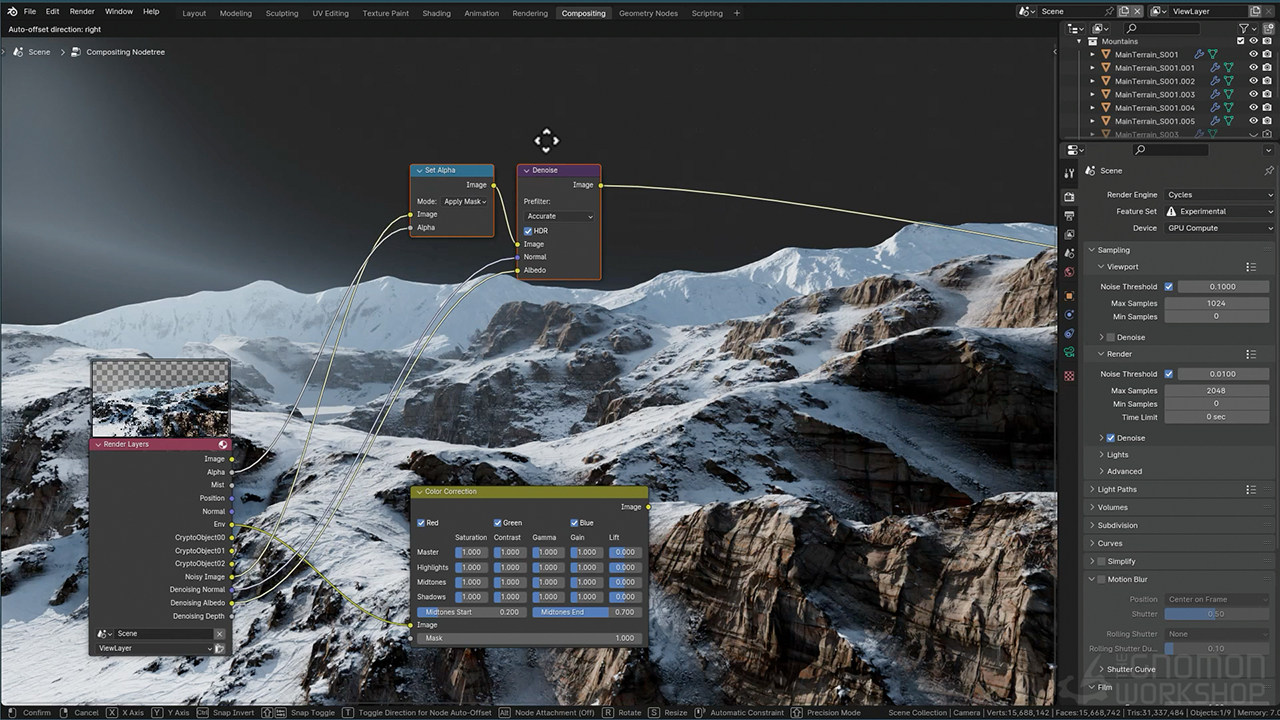Image resolution: width=1280 pixels, height=720 pixels.
Task: Click the new scene copy icon
Action: coord(1123,12)
